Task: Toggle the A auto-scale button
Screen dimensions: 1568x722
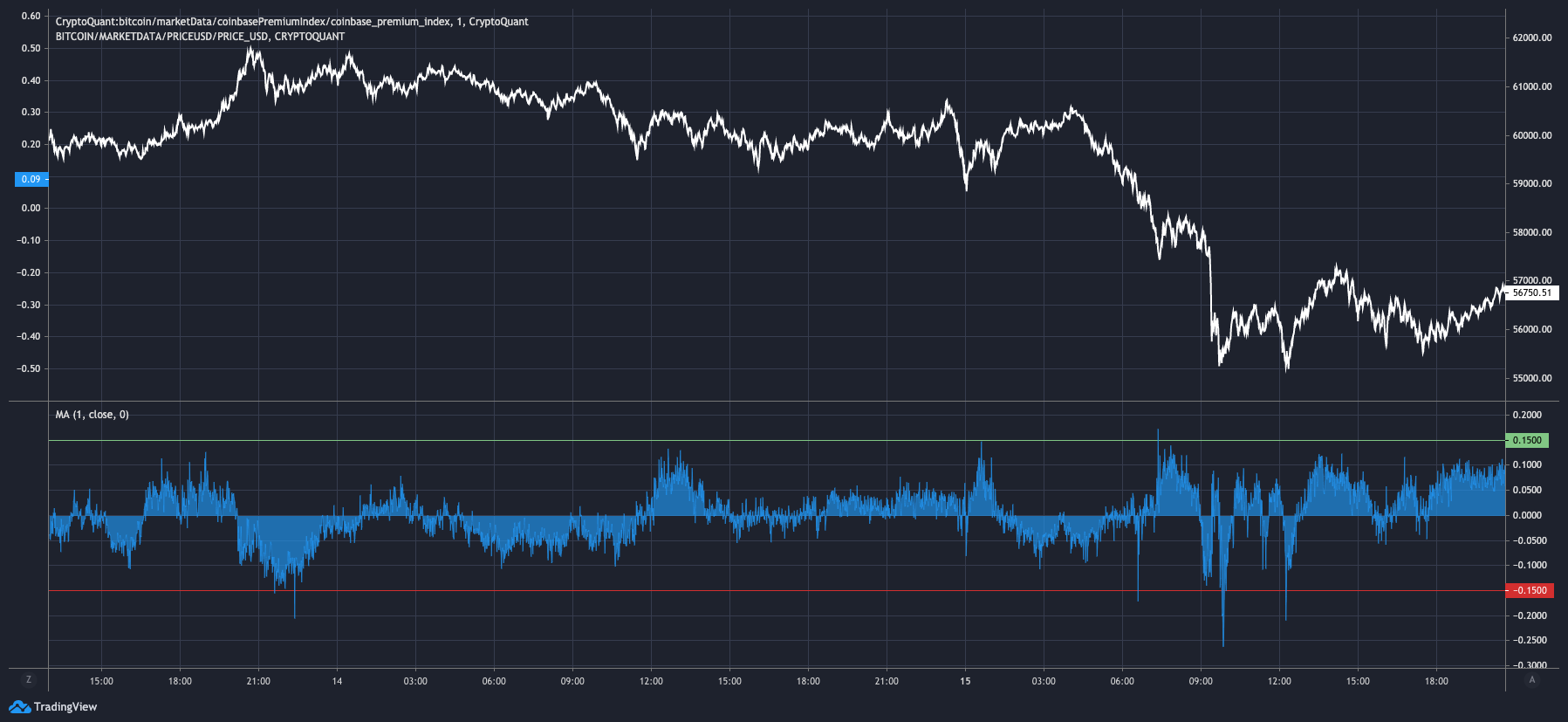Action: (1531, 680)
